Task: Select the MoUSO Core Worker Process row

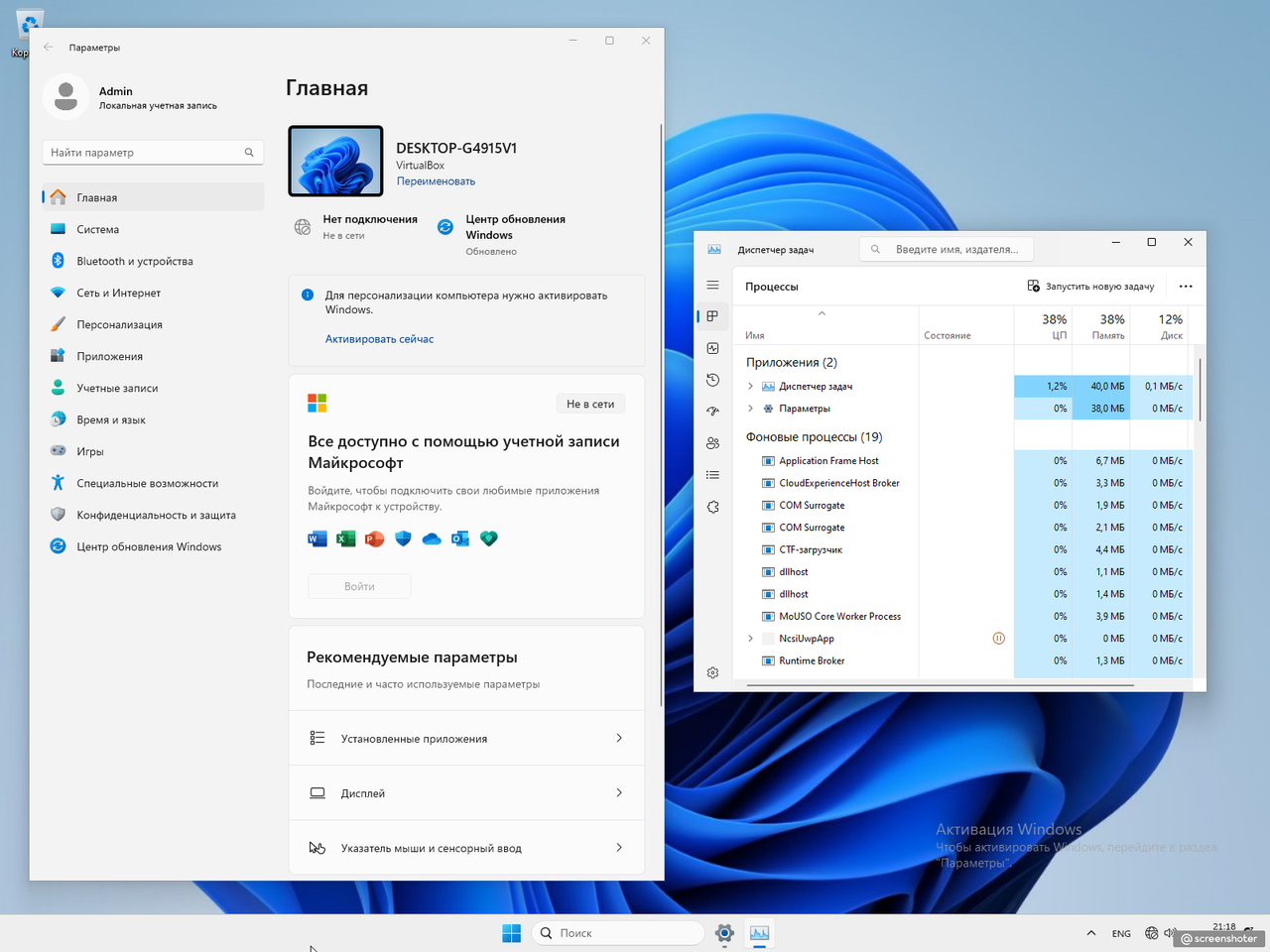Action: [x=962, y=616]
